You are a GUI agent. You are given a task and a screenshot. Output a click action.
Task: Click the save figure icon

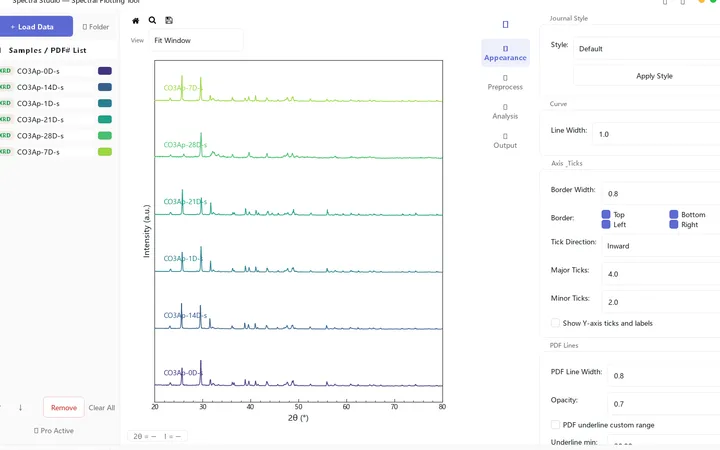pyautogui.click(x=169, y=20)
